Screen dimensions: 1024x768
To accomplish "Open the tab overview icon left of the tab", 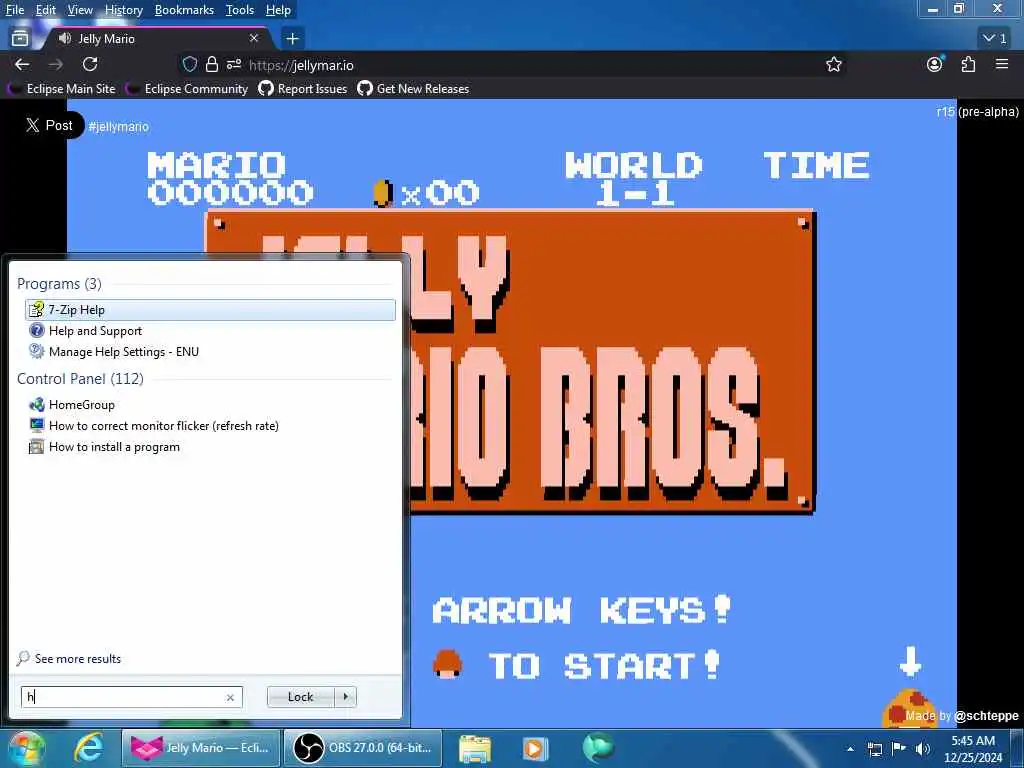I will click(x=20, y=39).
